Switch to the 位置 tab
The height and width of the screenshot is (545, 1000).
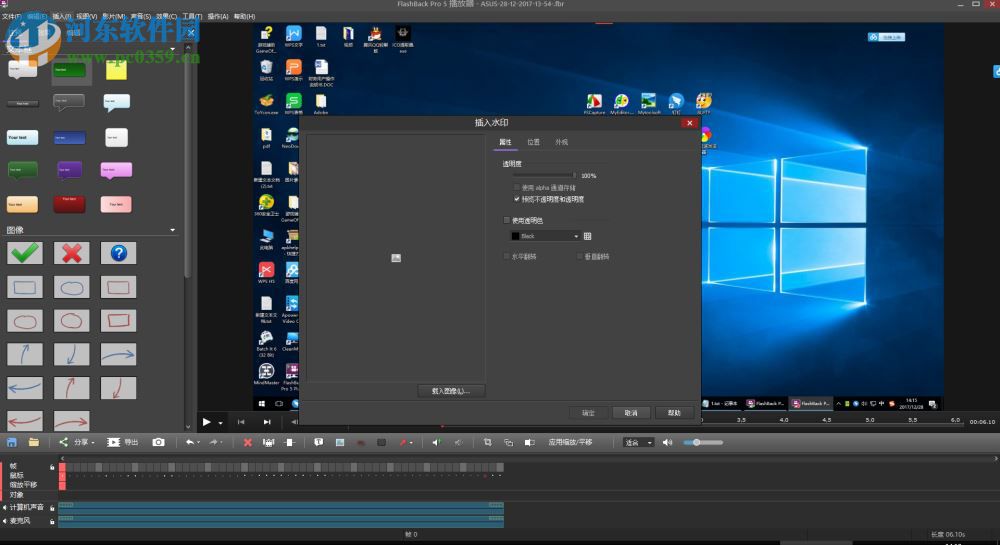533,143
